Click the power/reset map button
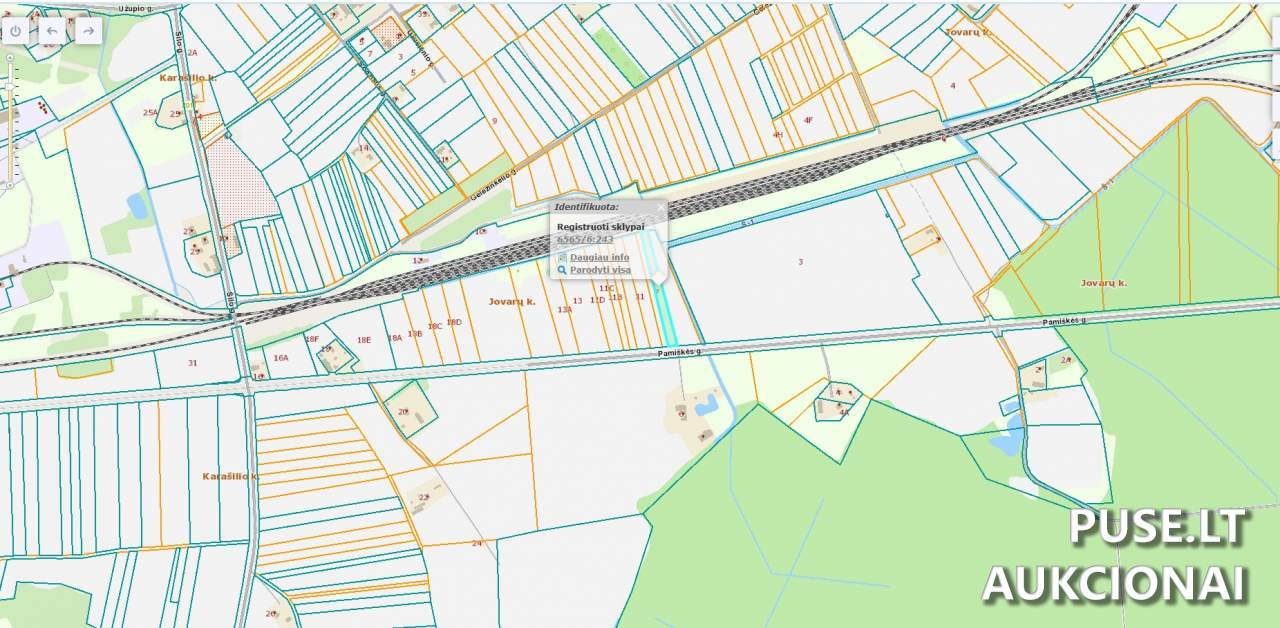This screenshot has width=1280, height=628. coord(15,31)
